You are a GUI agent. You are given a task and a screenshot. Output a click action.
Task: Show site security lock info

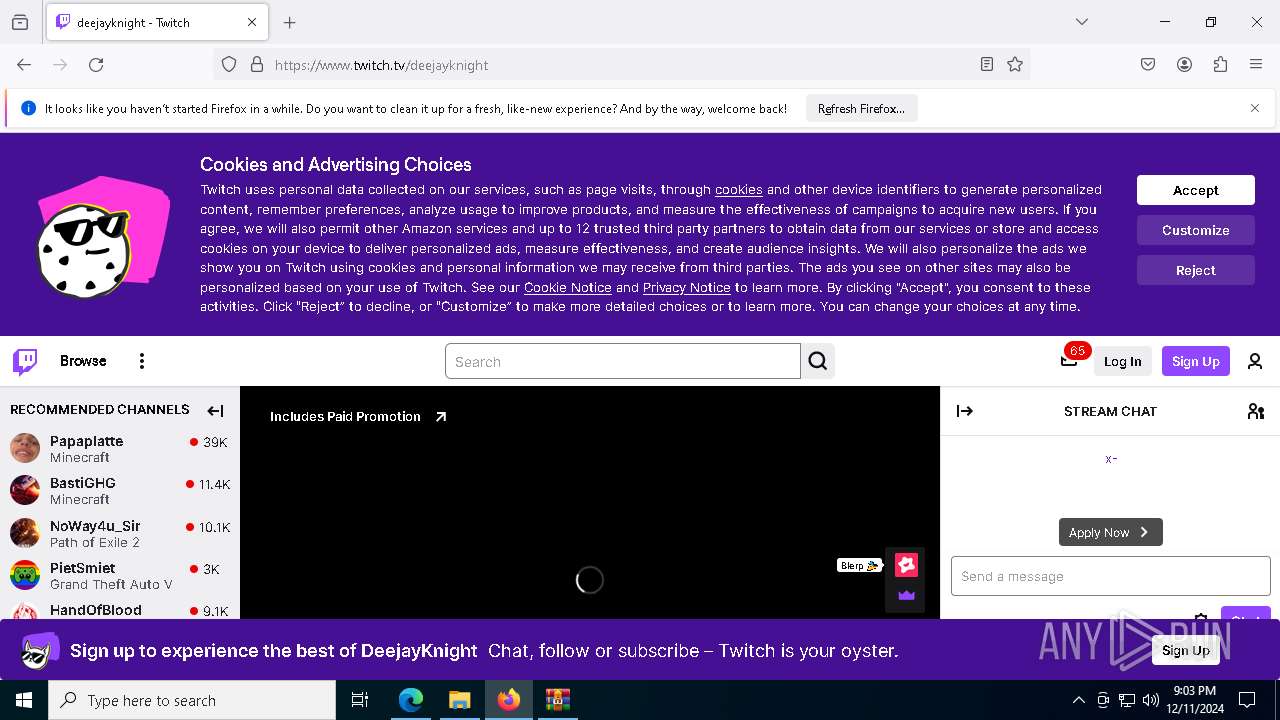tap(257, 65)
